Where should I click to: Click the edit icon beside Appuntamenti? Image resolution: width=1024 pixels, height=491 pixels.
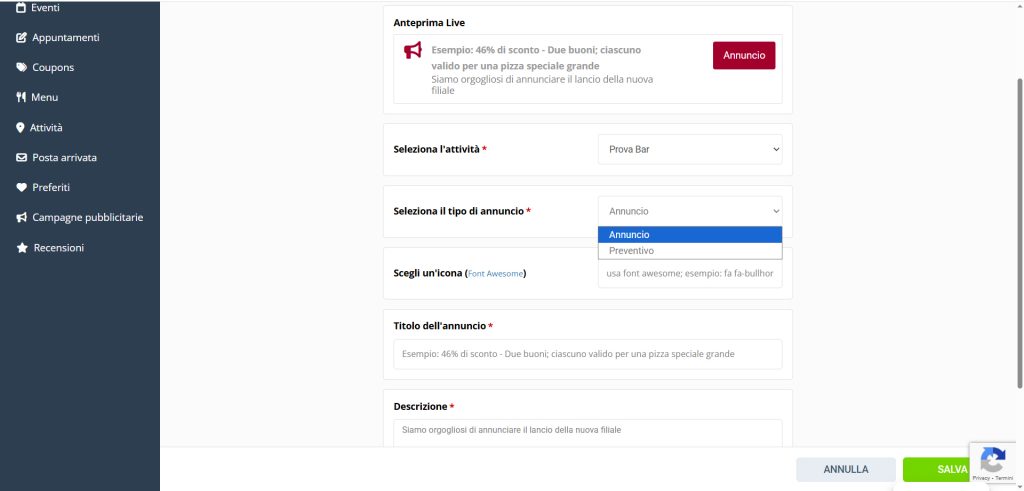22,38
